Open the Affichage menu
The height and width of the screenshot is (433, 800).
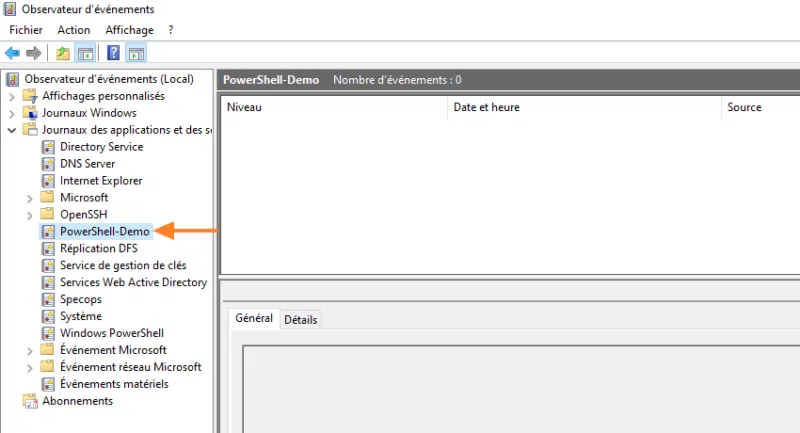(x=129, y=30)
